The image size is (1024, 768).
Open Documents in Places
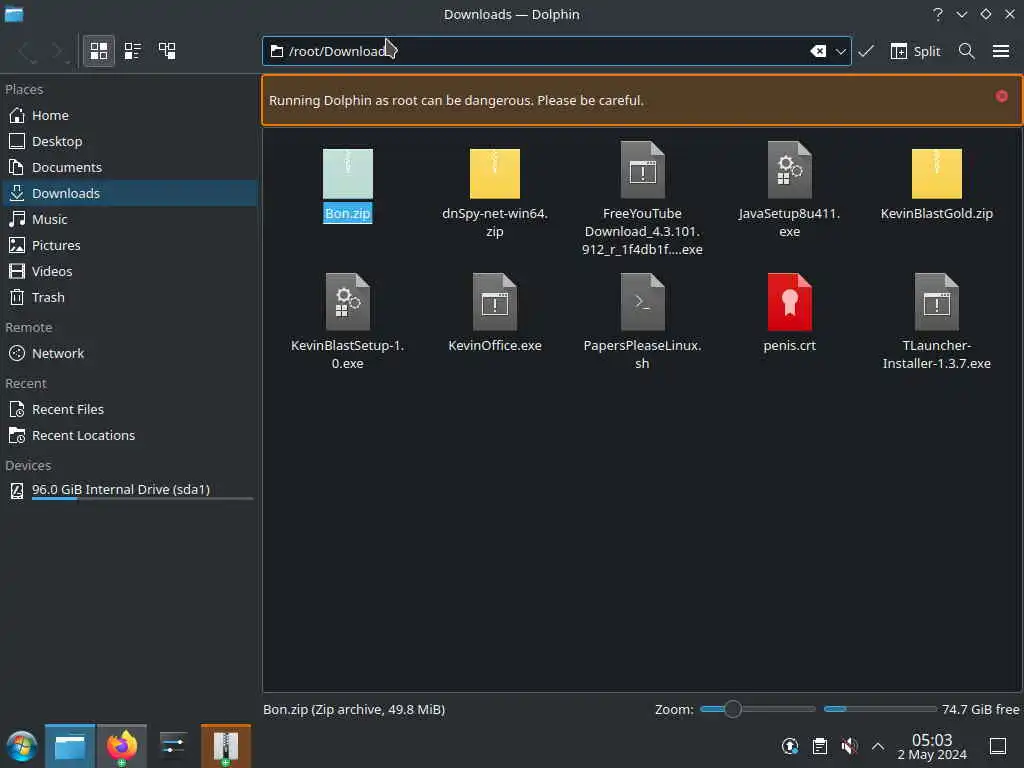129,167
